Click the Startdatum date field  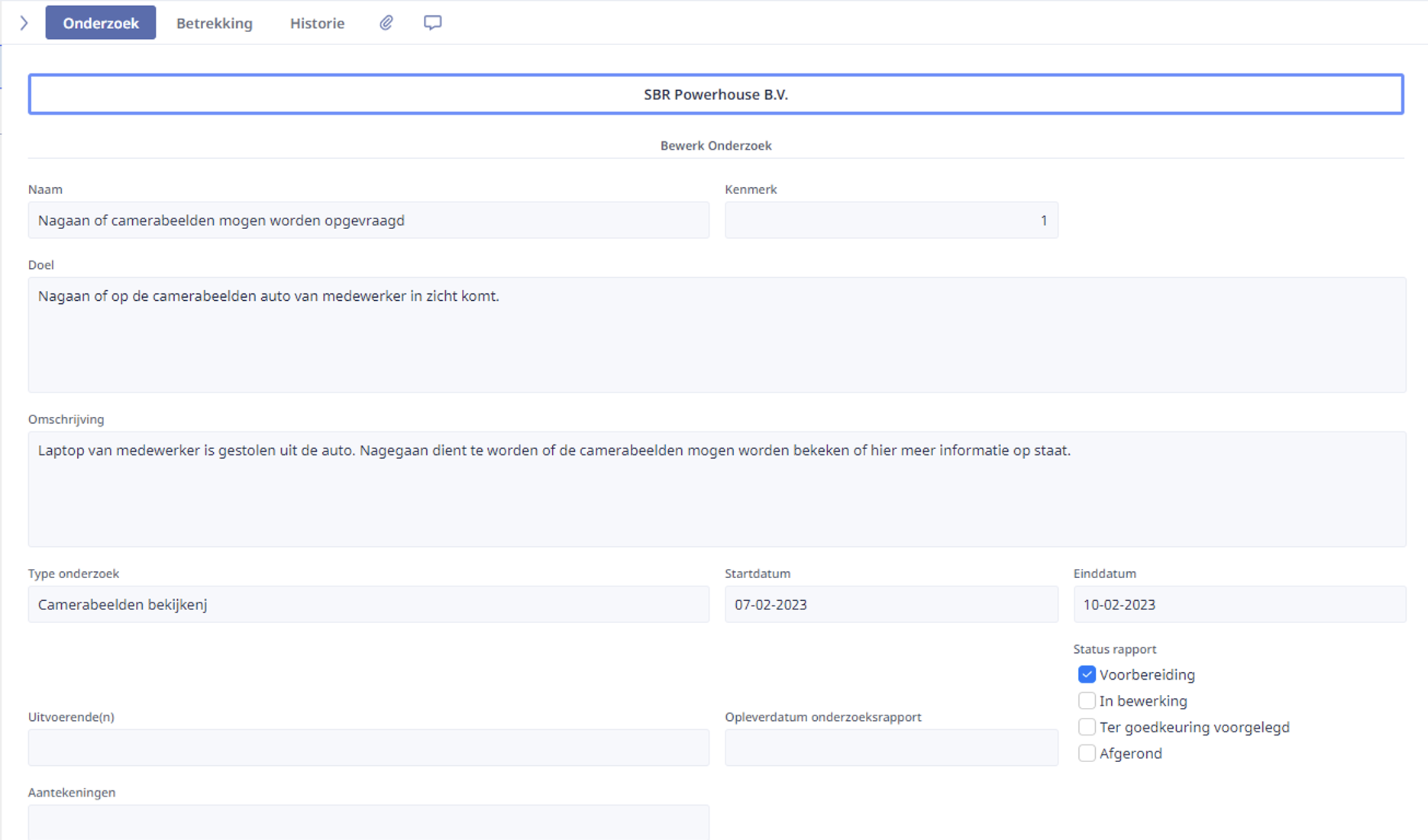click(x=891, y=604)
